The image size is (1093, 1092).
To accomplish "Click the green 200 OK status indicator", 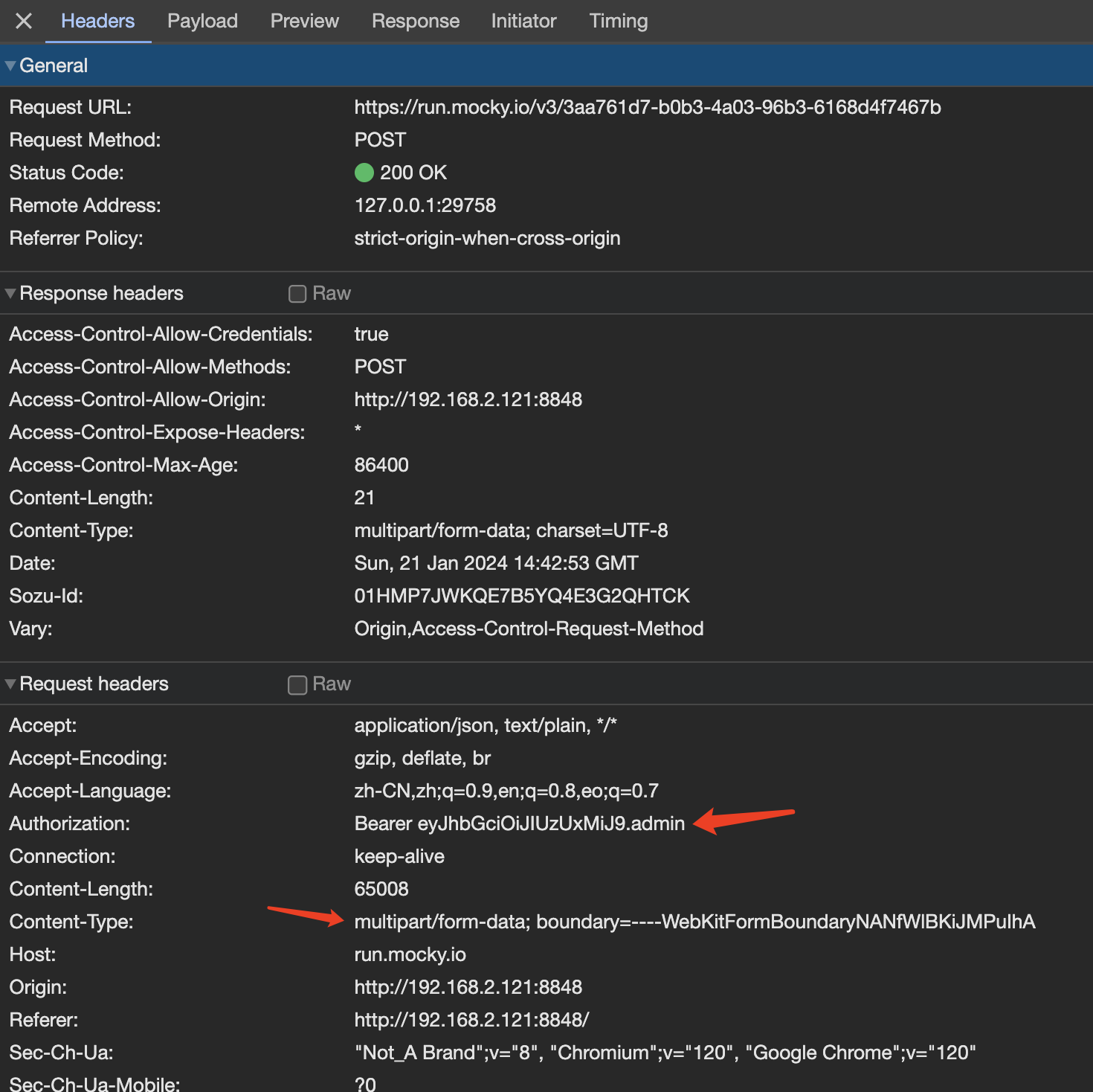I will point(364,173).
